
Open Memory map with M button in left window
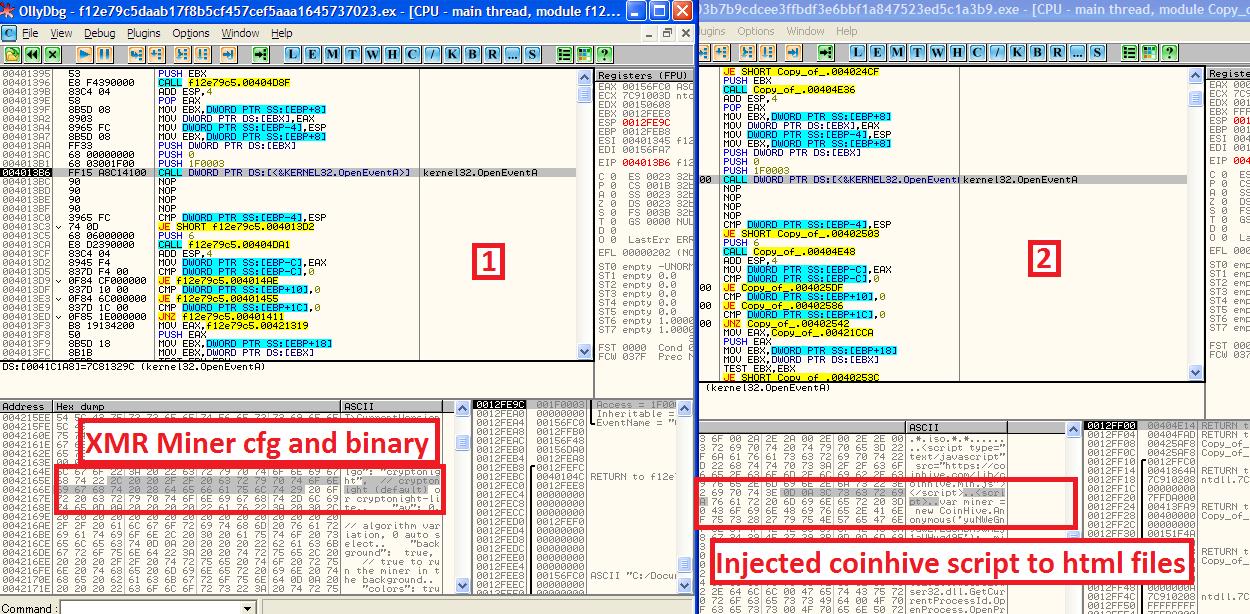point(331,53)
